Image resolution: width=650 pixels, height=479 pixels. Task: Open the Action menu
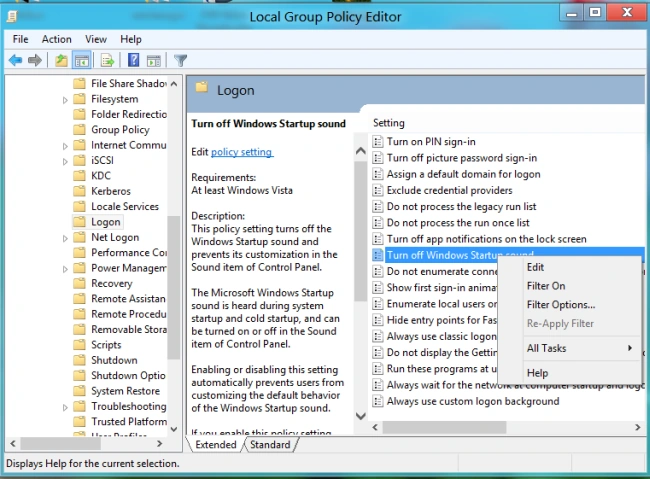pos(56,39)
